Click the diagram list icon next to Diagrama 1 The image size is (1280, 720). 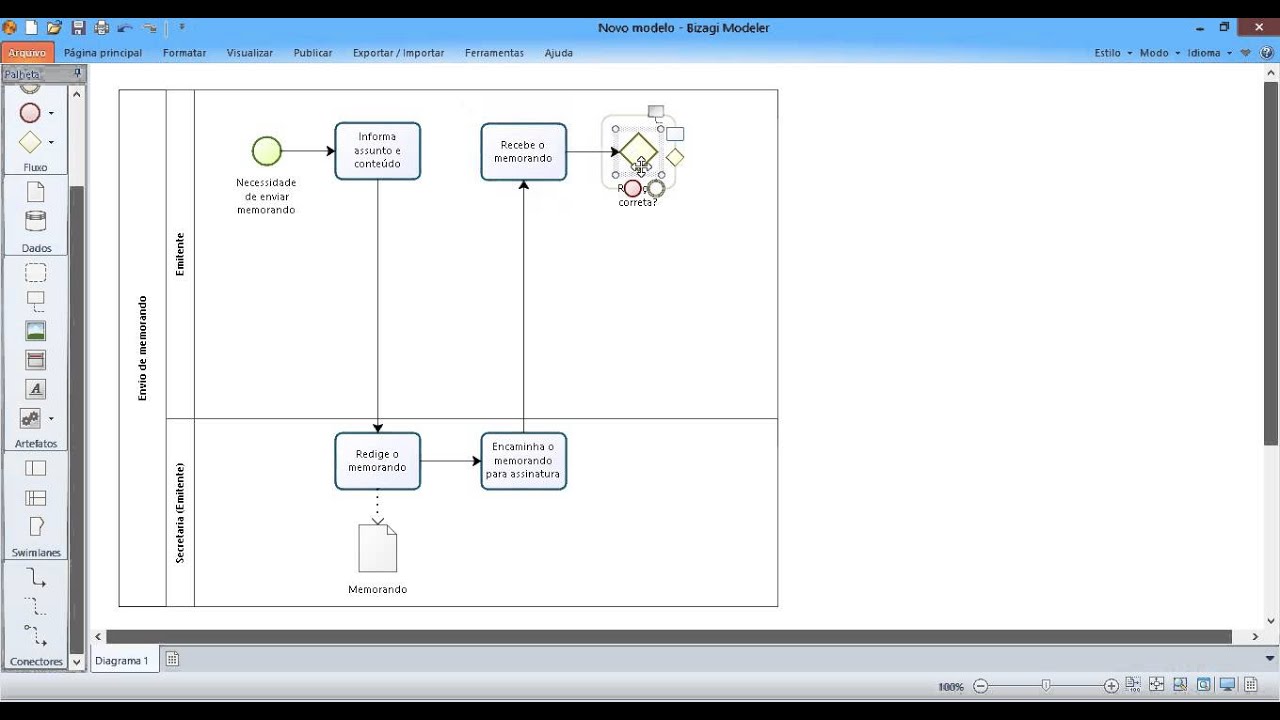pos(172,659)
